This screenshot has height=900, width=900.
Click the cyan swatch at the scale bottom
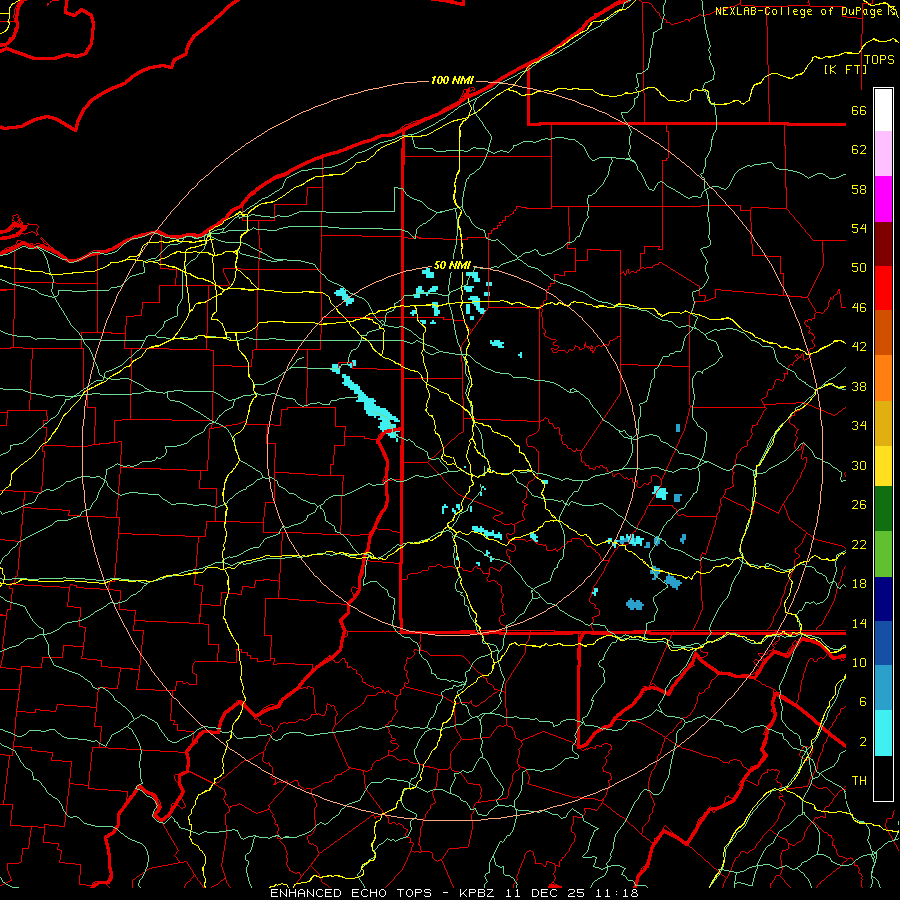883,733
